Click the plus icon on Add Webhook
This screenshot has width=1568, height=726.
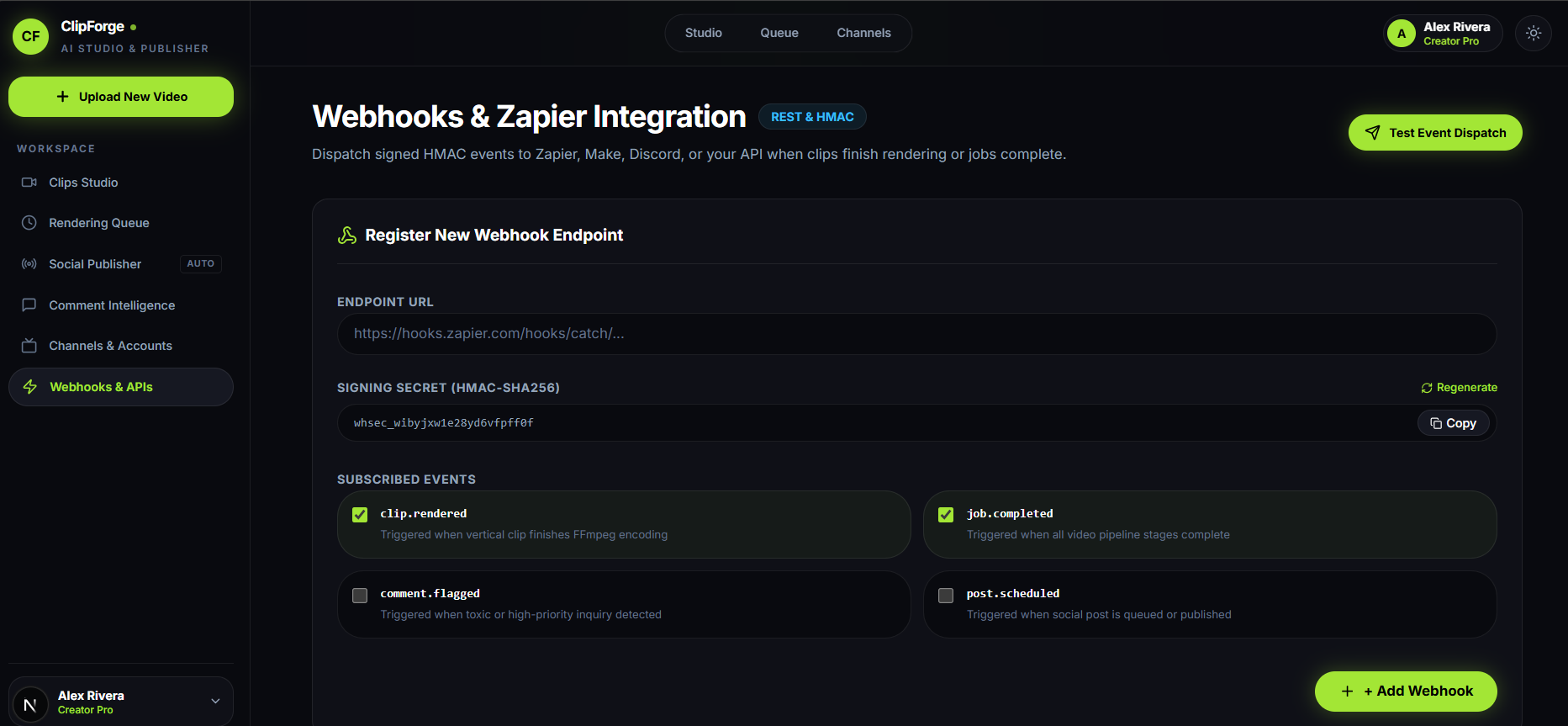(1348, 692)
